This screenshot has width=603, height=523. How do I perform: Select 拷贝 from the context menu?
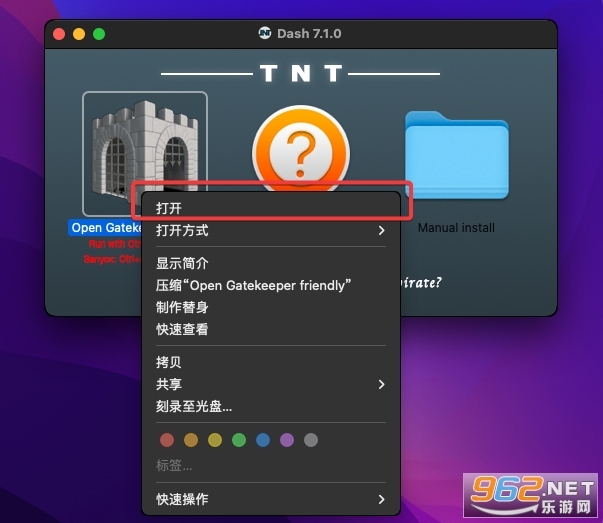(271, 362)
